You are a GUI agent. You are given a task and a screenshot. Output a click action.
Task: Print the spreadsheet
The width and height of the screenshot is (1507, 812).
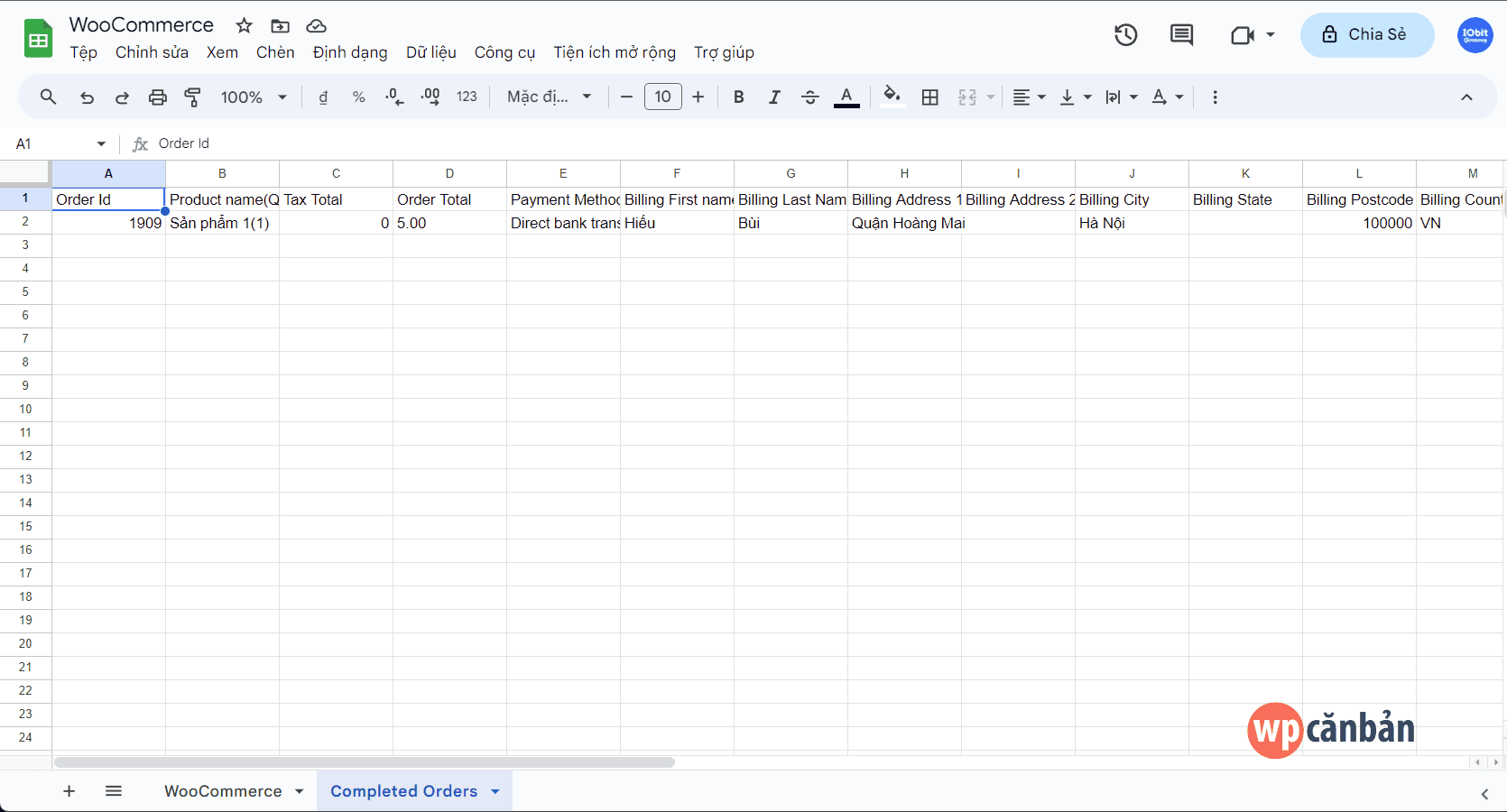pos(158,97)
